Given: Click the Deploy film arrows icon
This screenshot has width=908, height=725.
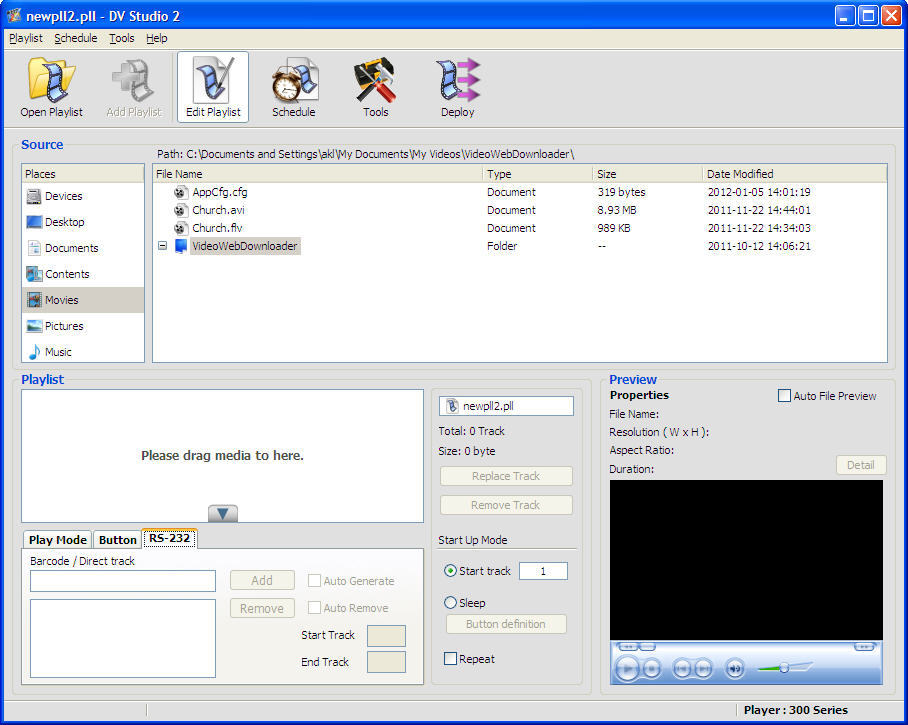Looking at the screenshot, I should click(x=457, y=87).
